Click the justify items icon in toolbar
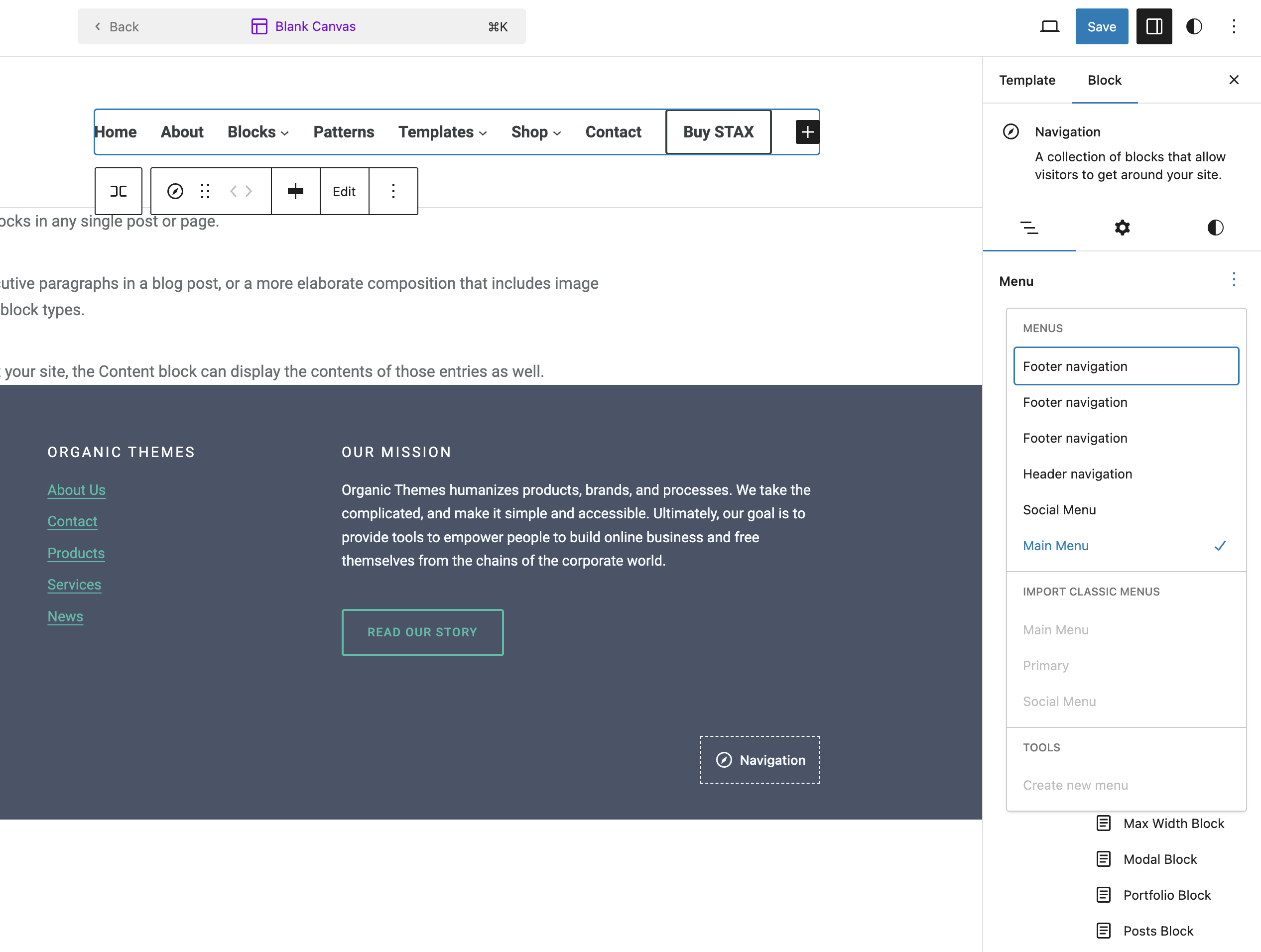 296,191
